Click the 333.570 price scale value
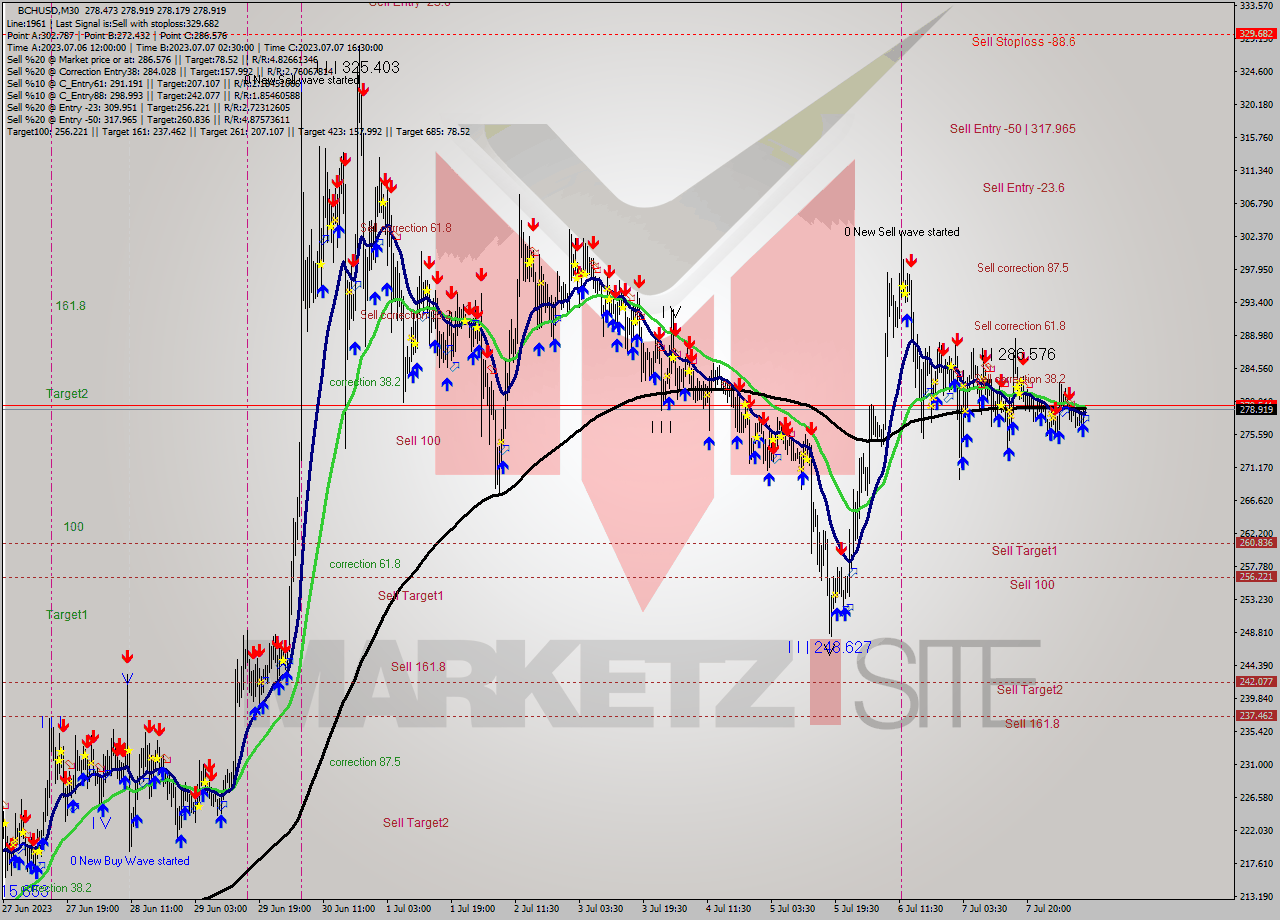 1256,6
